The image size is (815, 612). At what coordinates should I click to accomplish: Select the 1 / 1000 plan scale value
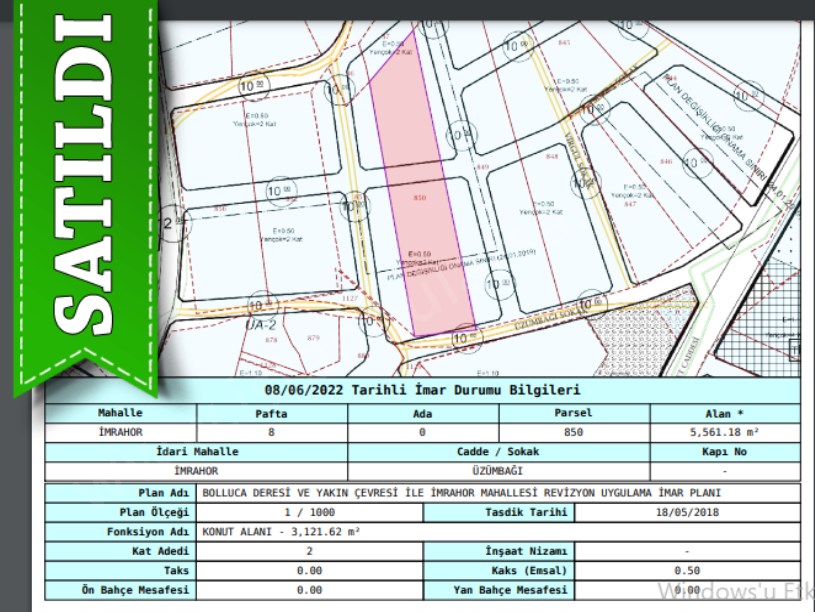310,512
